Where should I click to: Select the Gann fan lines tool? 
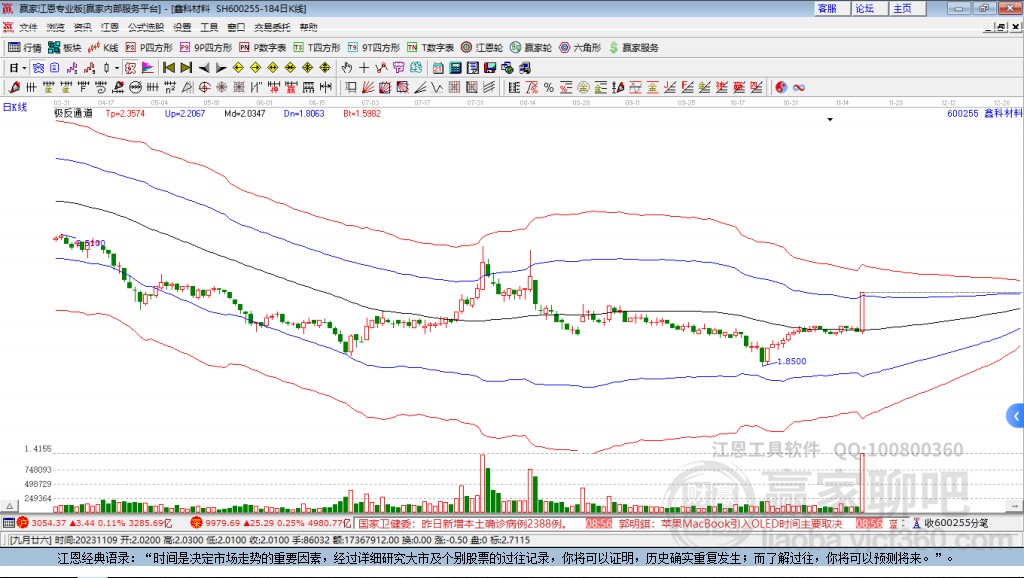pyautogui.click(x=368, y=88)
